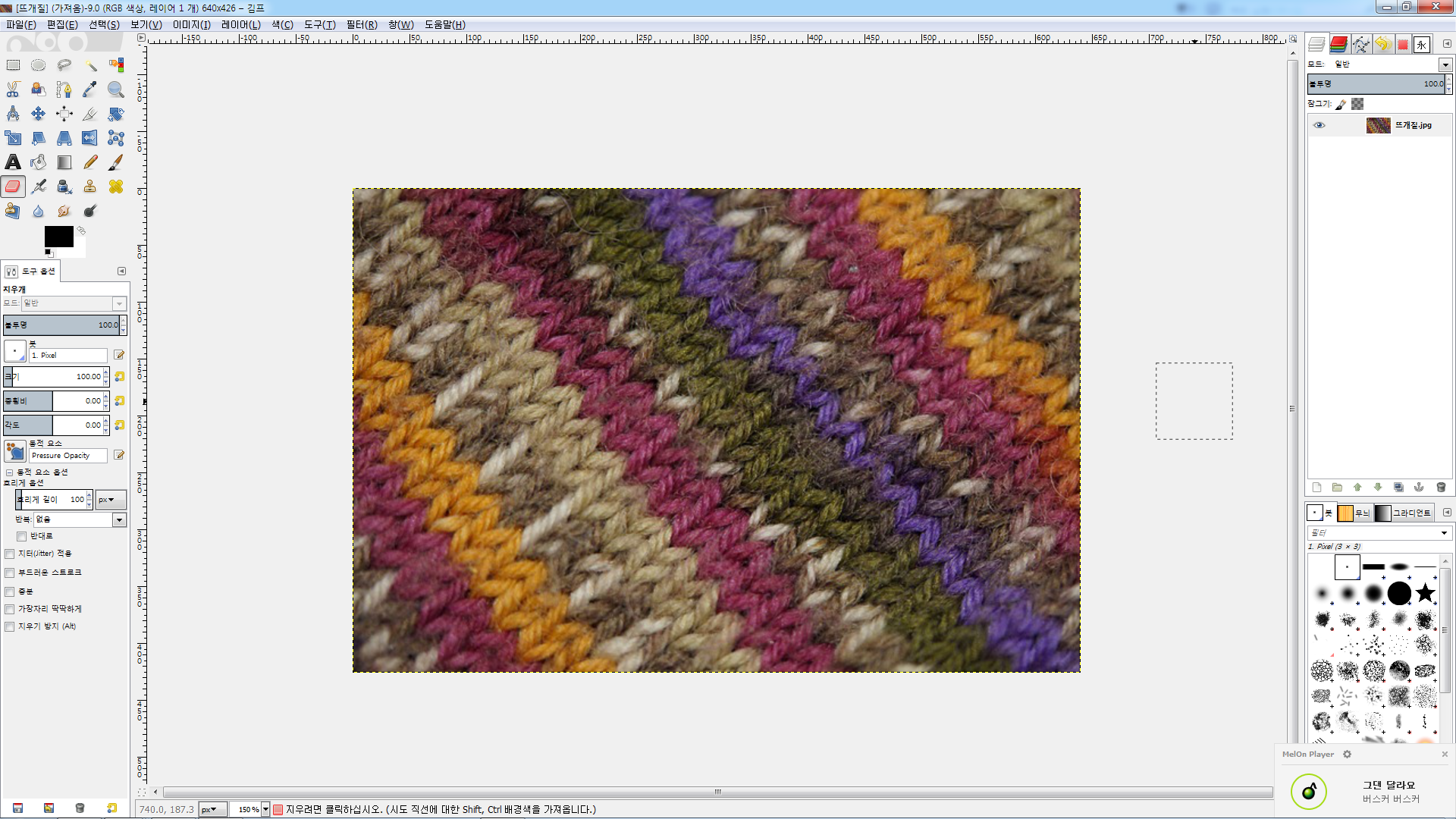Screen dimensions: 1456x819
Task: Select the Rectangle Select tool
Action: (13, 65)
